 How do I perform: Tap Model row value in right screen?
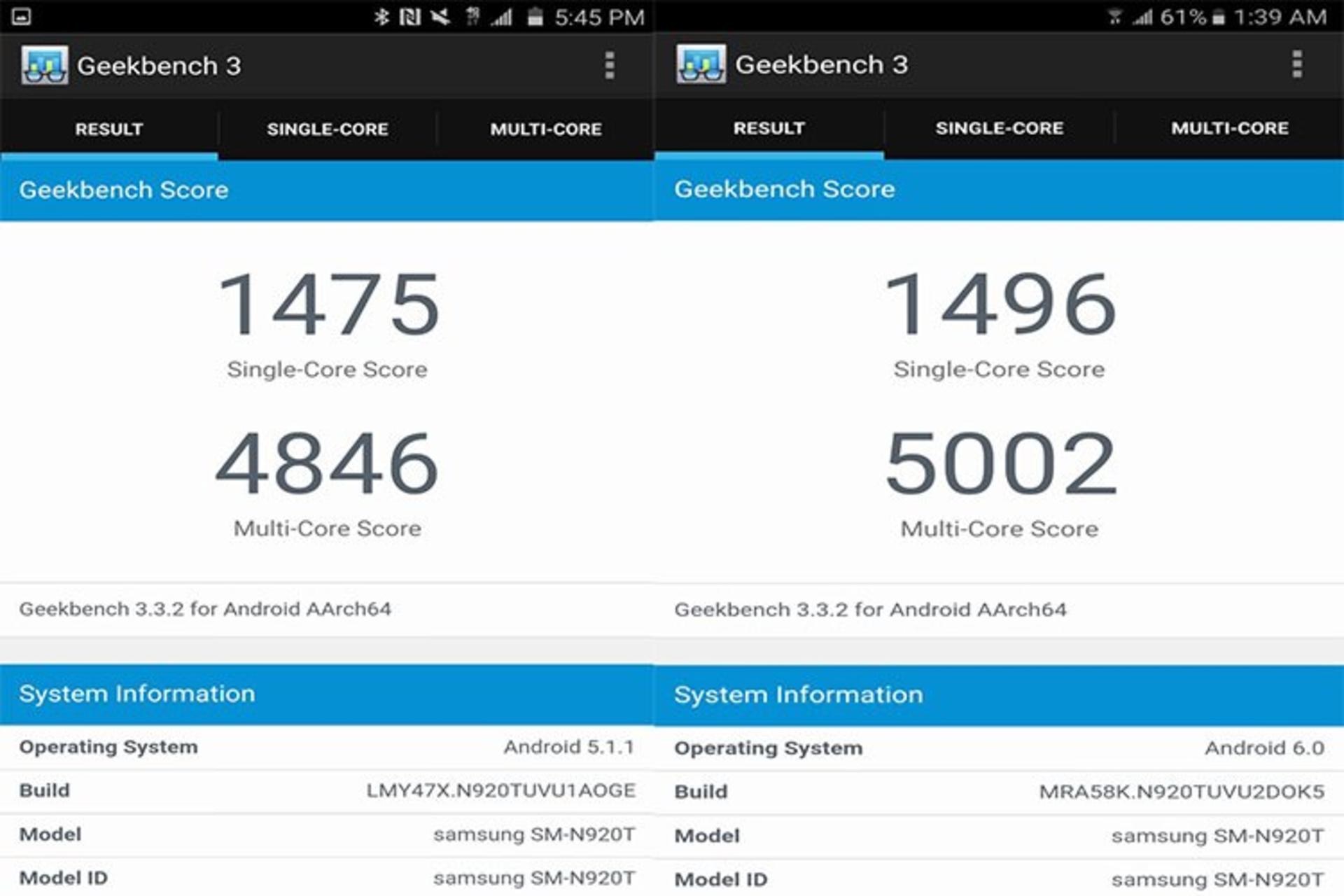[x=1218, y=836]
